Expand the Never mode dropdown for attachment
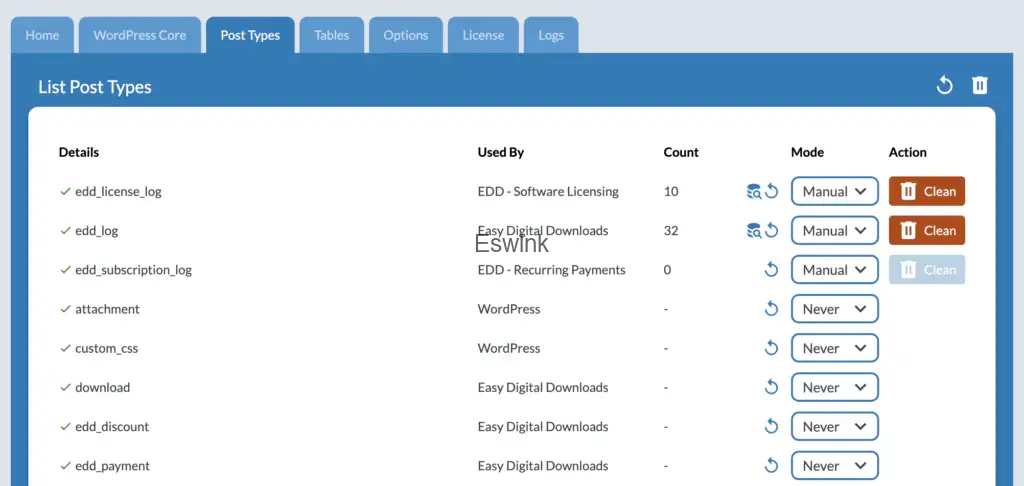Screen dimensions: 1024x486 point(834,309)
